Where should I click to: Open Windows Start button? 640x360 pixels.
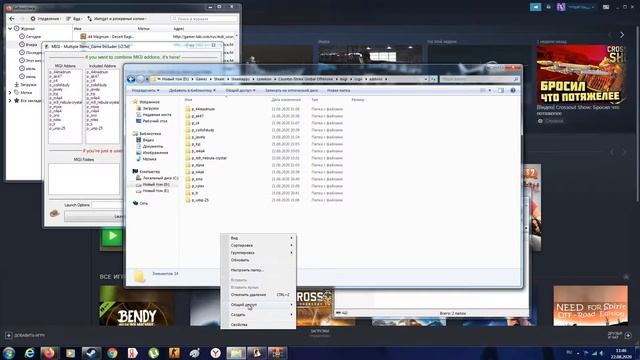tap(9, 353)
